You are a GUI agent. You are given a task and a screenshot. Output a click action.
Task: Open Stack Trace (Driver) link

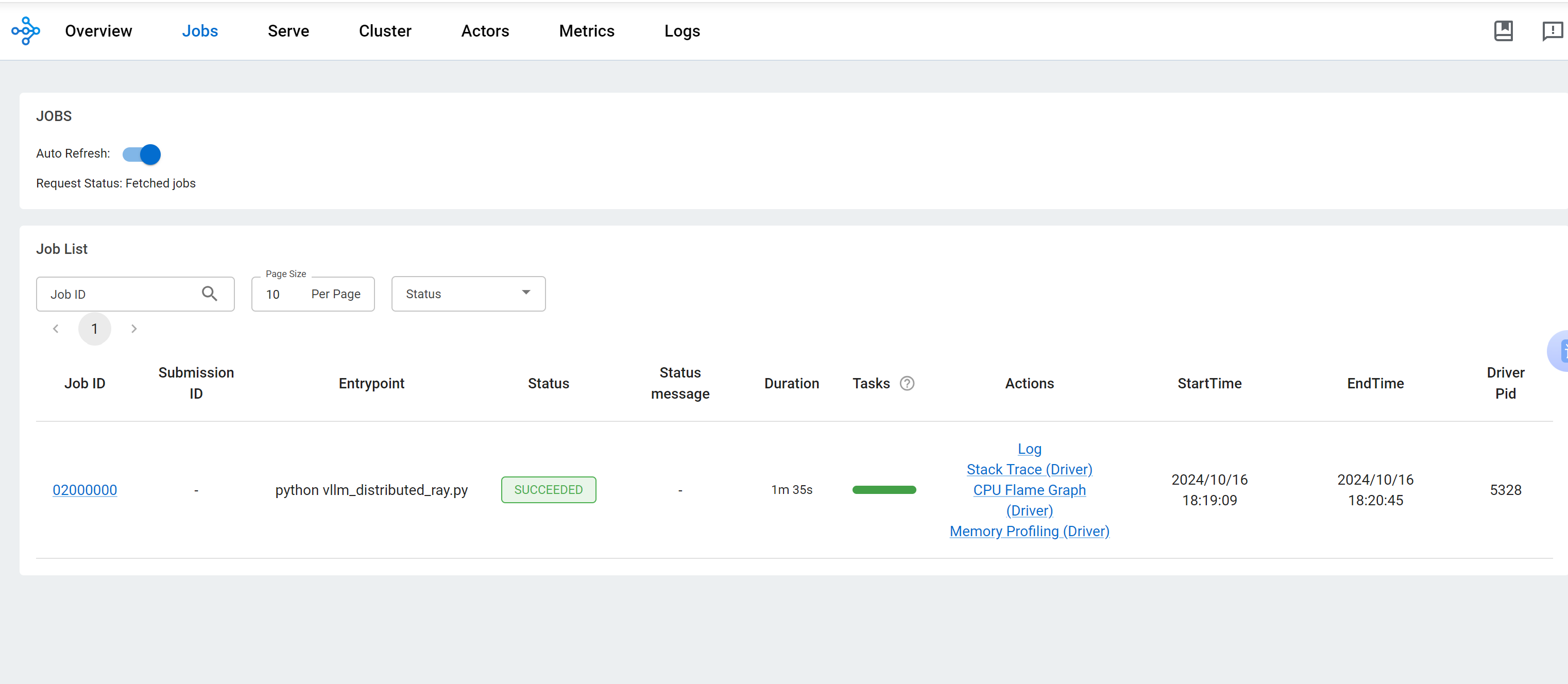pos(1029,470)
